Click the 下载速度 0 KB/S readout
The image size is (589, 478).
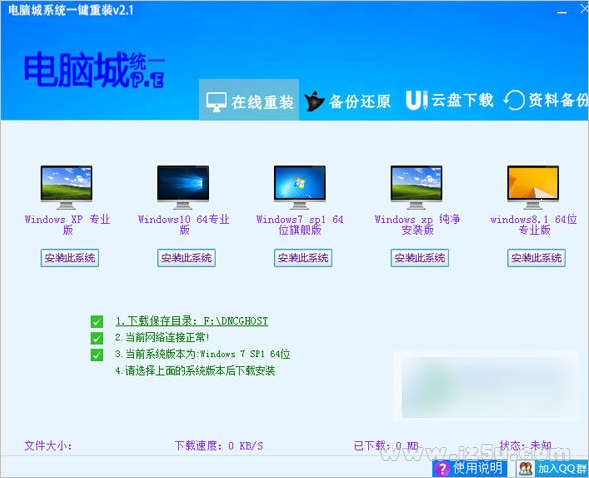tap(219, 446)
